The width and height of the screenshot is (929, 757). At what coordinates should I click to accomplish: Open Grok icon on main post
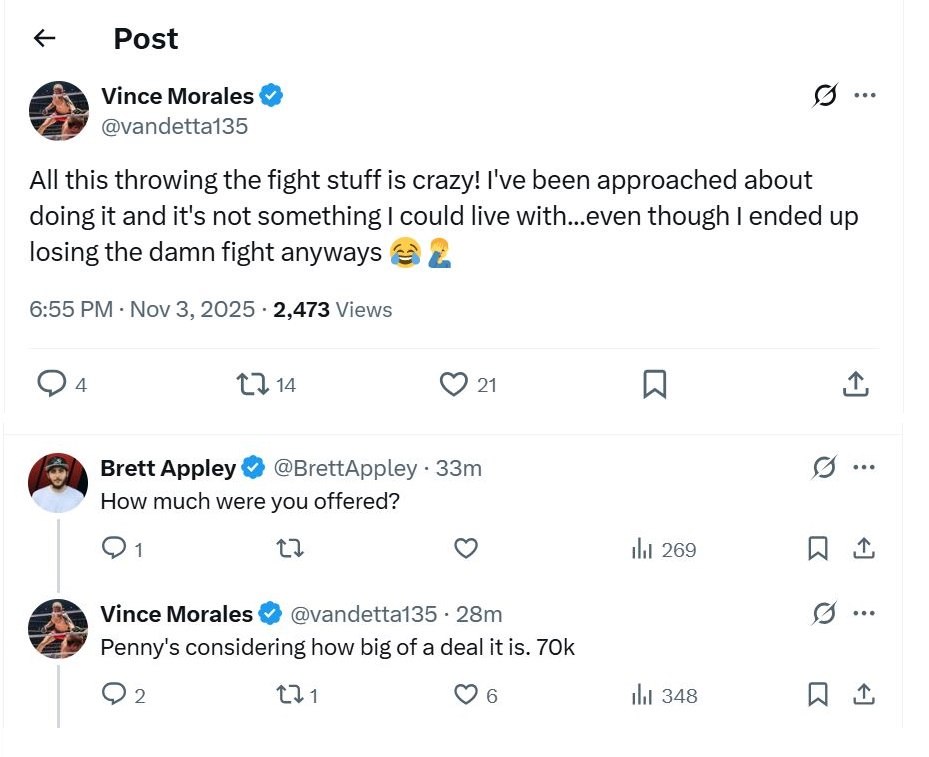(824, 96)
